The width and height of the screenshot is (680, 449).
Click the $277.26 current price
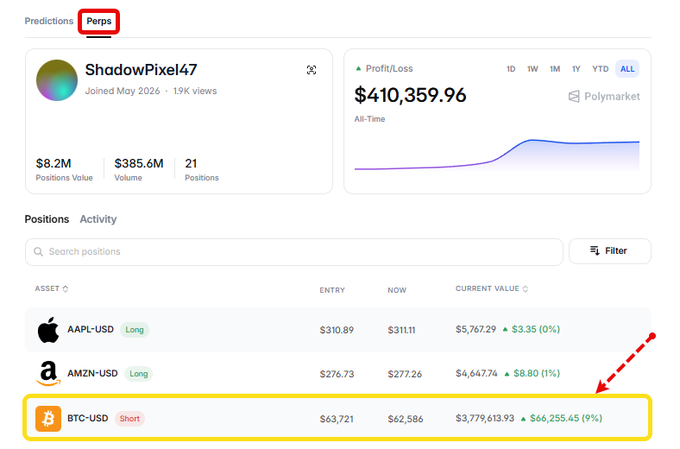point(405,374)
